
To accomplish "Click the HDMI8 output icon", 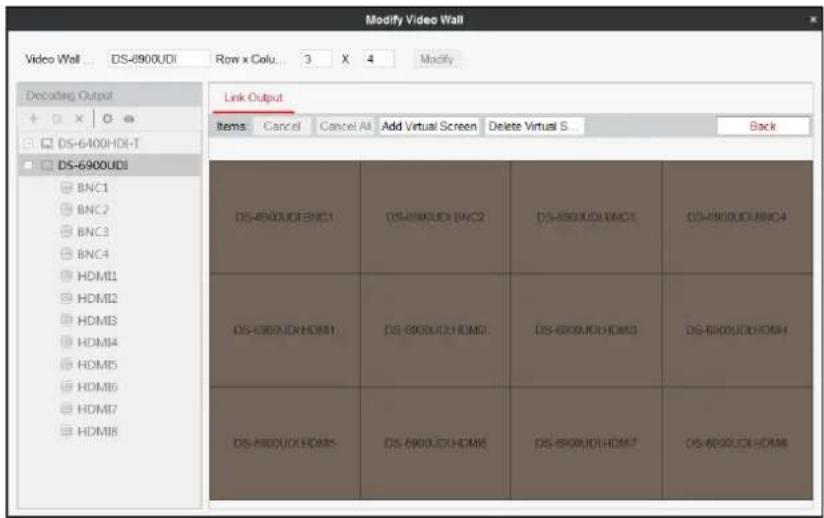I will pyautogui.click(x=66, y=431).
